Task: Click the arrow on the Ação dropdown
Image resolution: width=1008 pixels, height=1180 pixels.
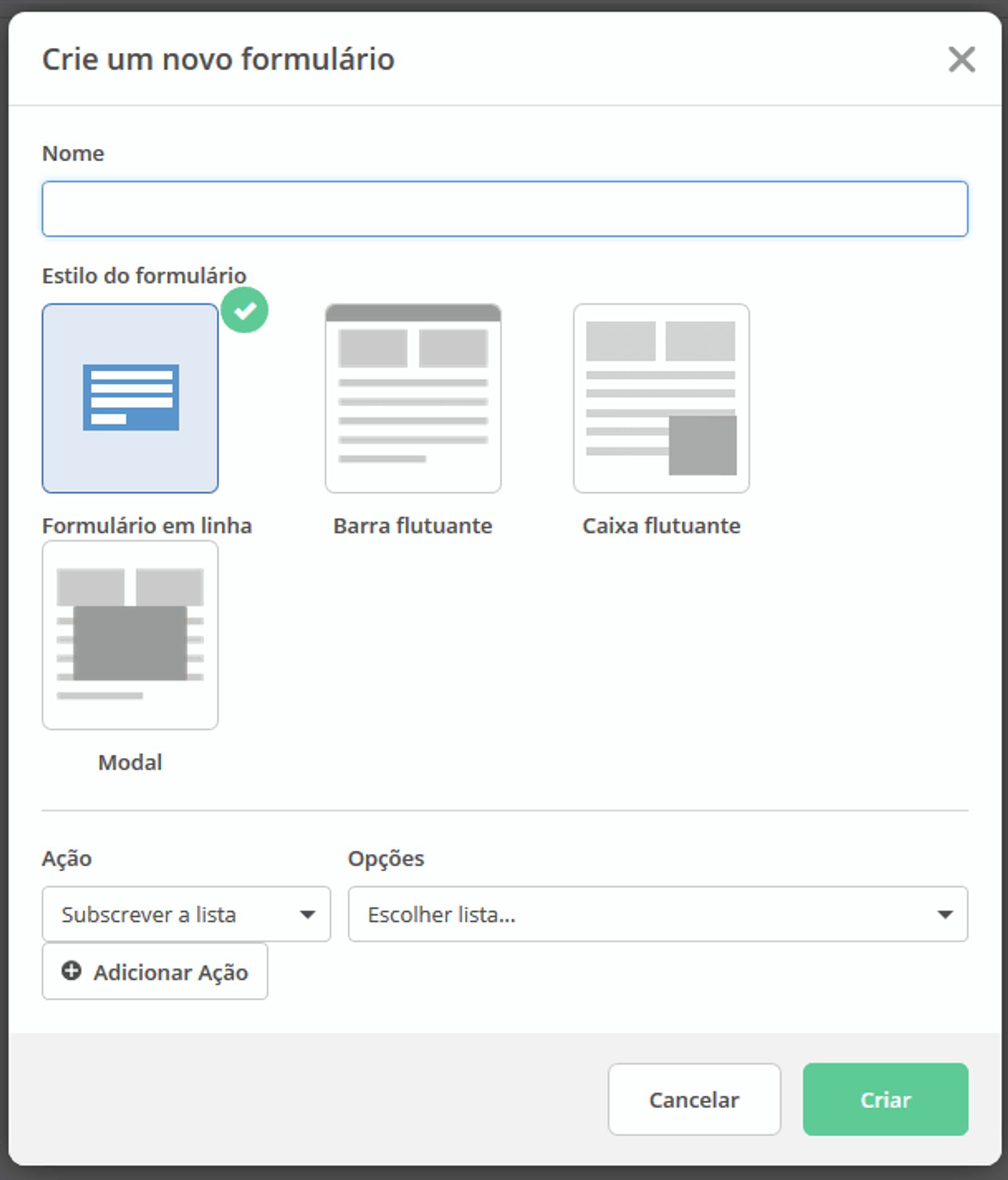Action: point(307,915)
